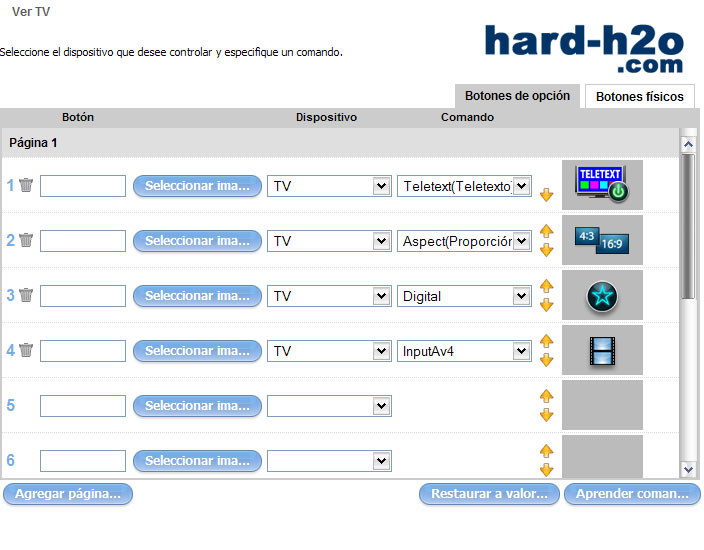Viewport: 704px width, 550px height.
Task: Click the name text field on row 1
Action: pos(83,186)
